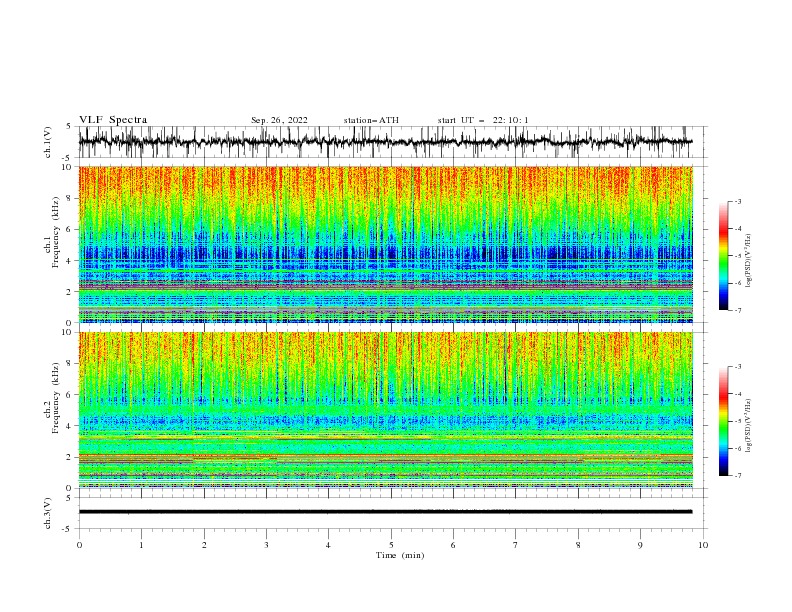This screenshot has height=612, width=792.
Task: Click the "ch.3(V)" axis label
Action: point(48,513)
